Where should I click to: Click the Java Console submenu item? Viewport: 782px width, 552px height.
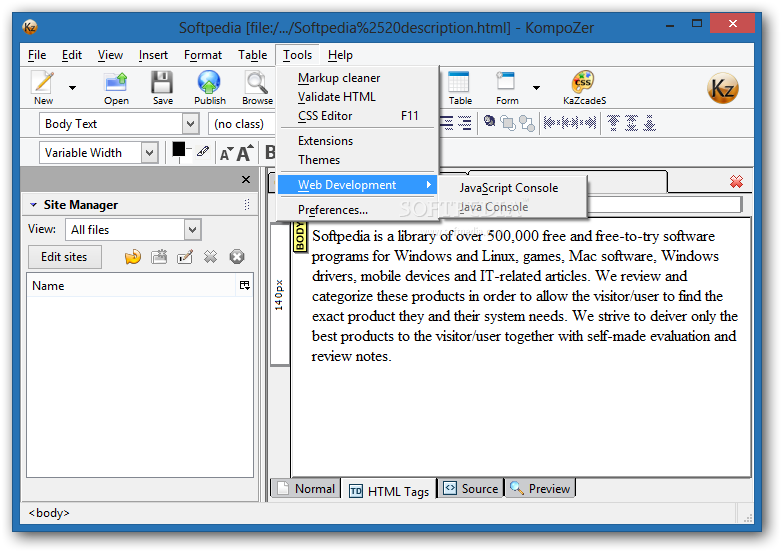[x=512, y=207]
